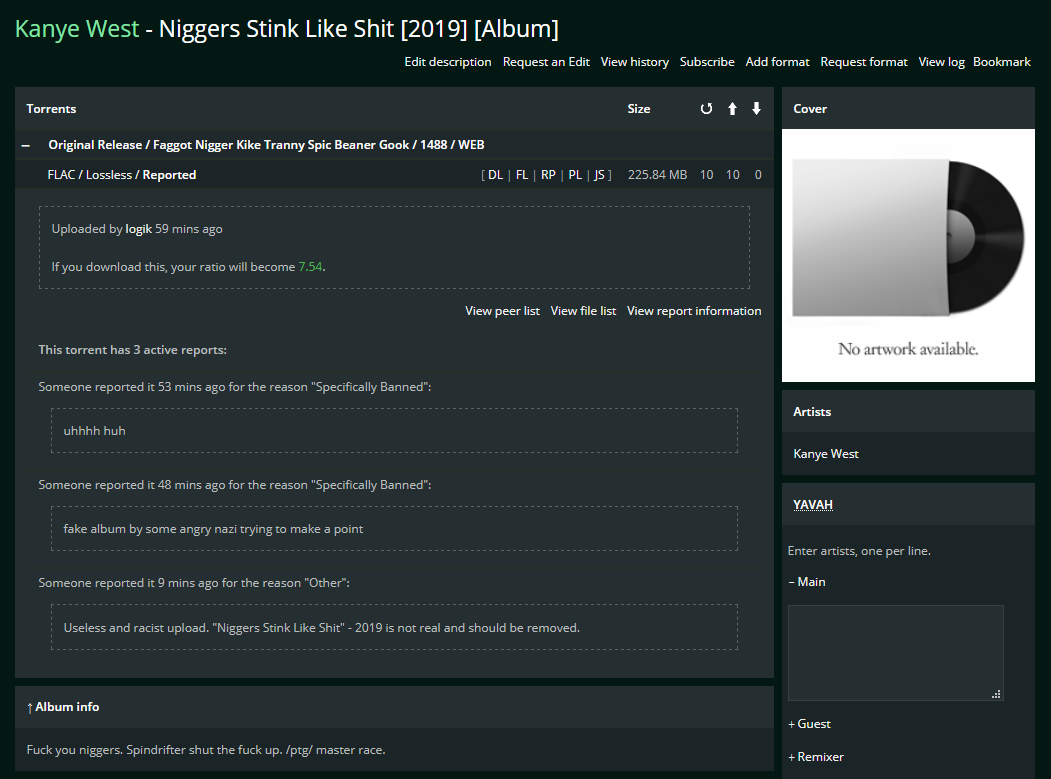Open Edit description
The image size is (1051, 779).
coord(448,62)
